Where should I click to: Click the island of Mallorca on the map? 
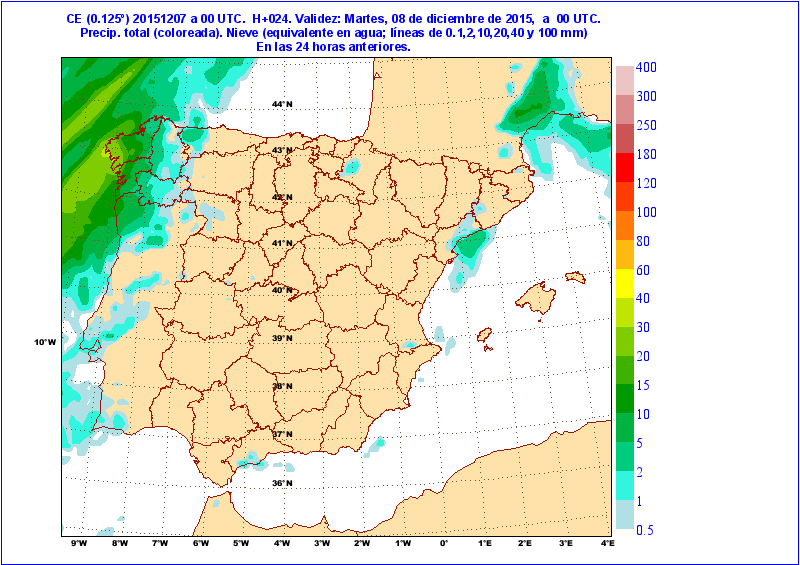(536, 299)
